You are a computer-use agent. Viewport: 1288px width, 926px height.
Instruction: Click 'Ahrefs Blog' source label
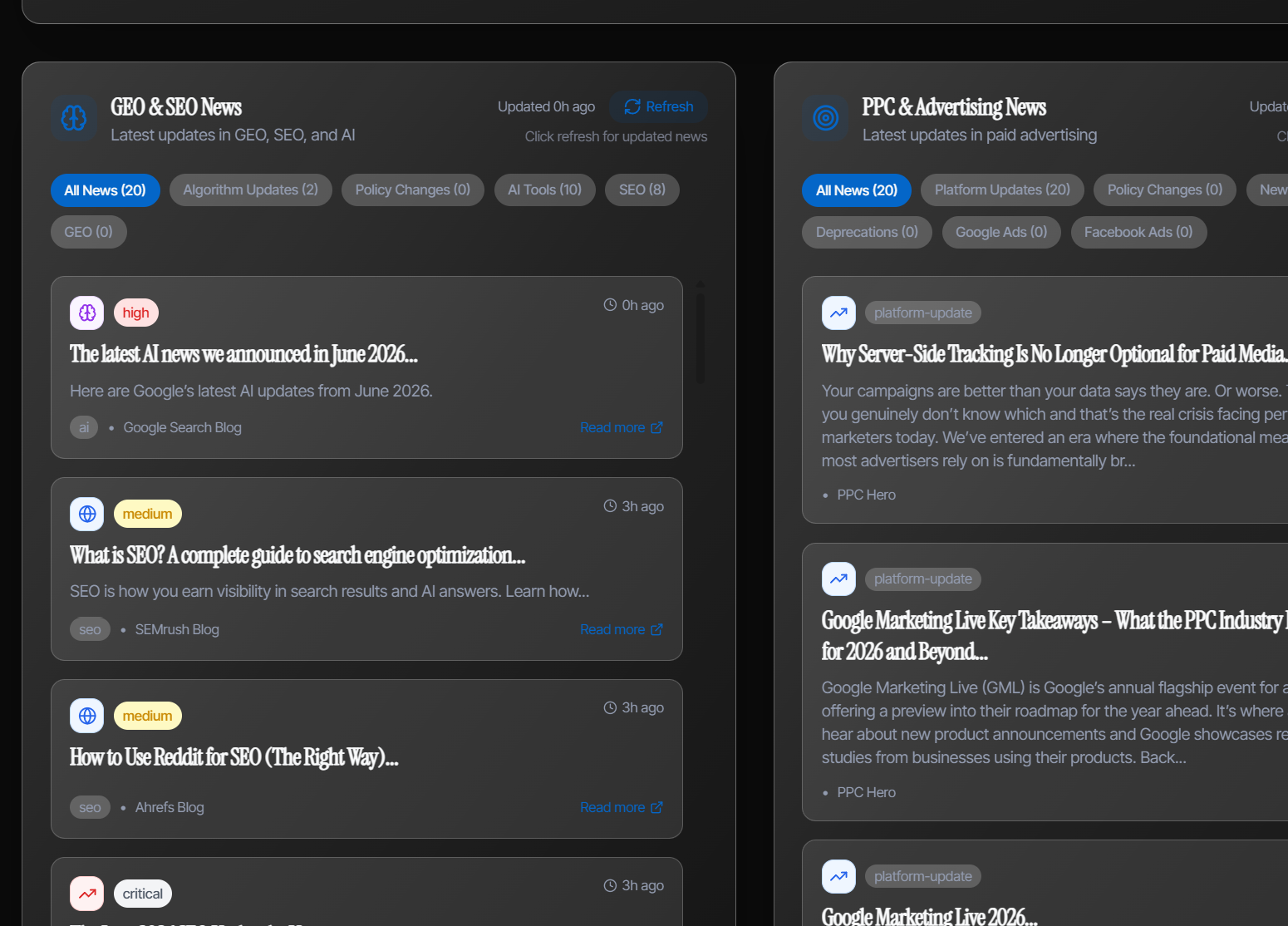tap(170, 807)
